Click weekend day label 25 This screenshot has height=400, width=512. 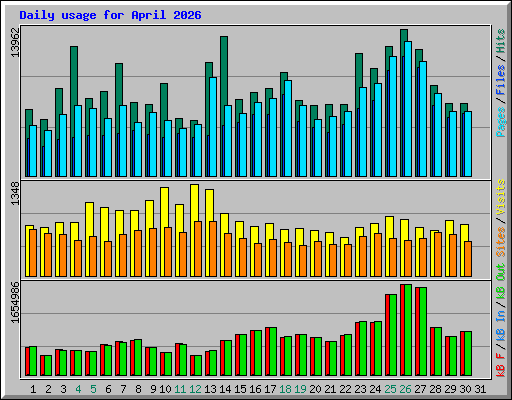coord(390,389)
